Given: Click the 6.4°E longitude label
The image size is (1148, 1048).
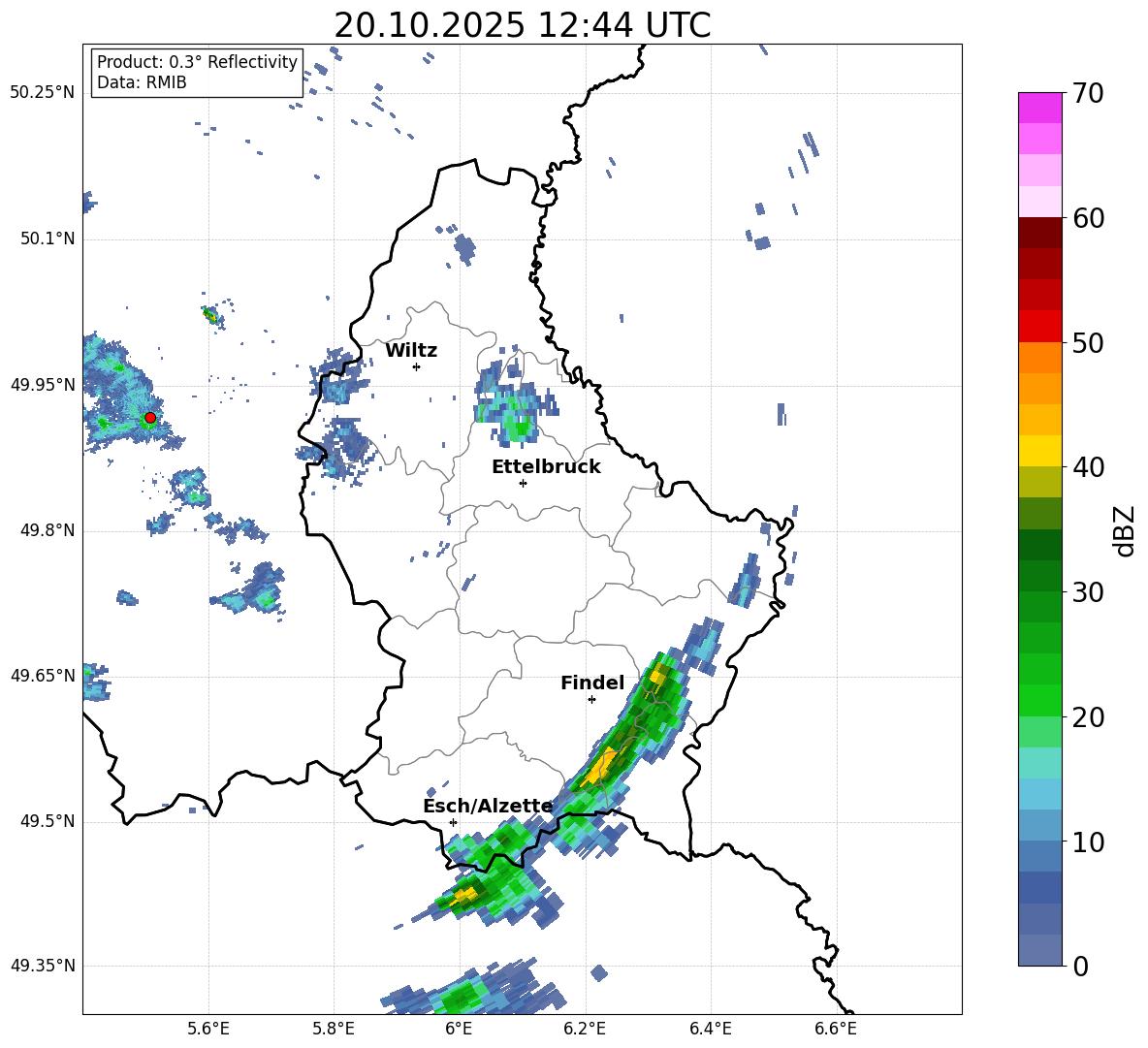Looking at the screenshot, I should [x=710, y=1030].
